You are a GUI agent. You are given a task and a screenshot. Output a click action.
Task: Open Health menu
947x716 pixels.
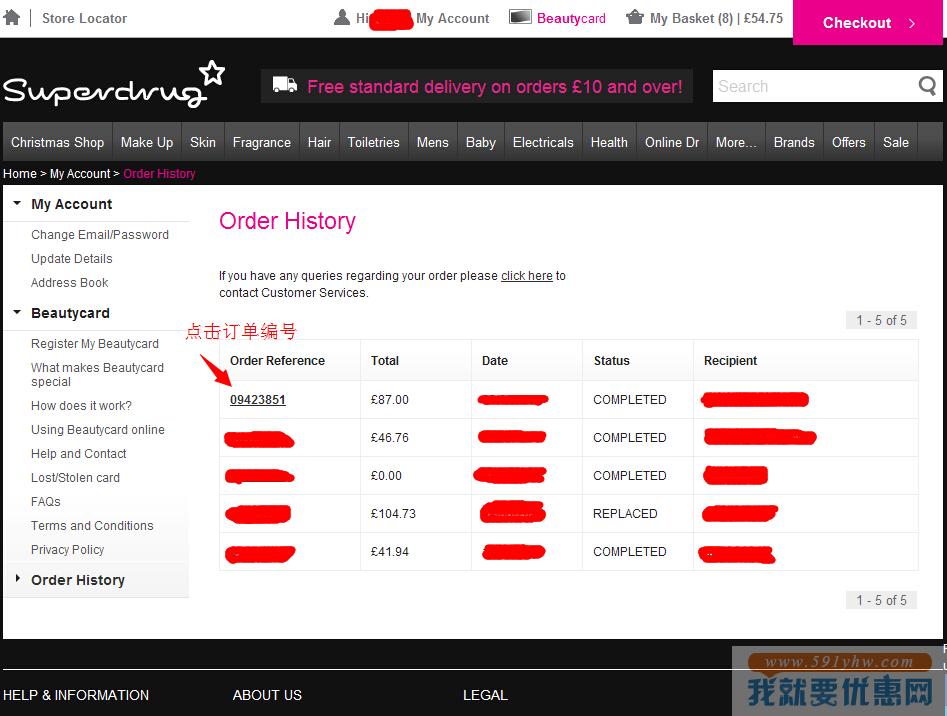point(609,142)
